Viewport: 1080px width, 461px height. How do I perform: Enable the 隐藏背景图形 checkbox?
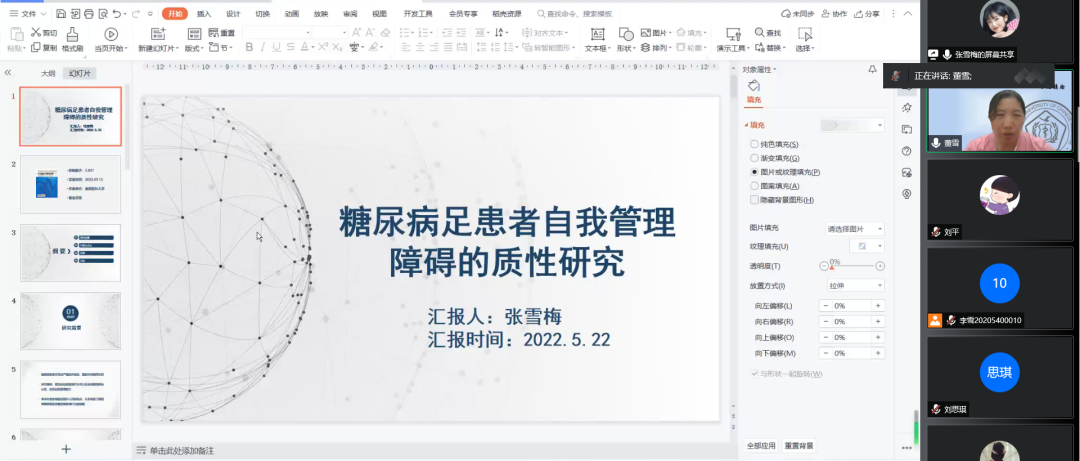[x=754, y=200]
